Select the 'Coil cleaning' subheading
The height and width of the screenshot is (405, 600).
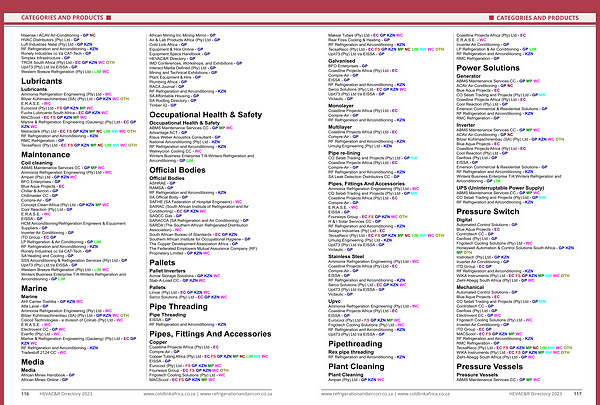click(x=37, y=163)
